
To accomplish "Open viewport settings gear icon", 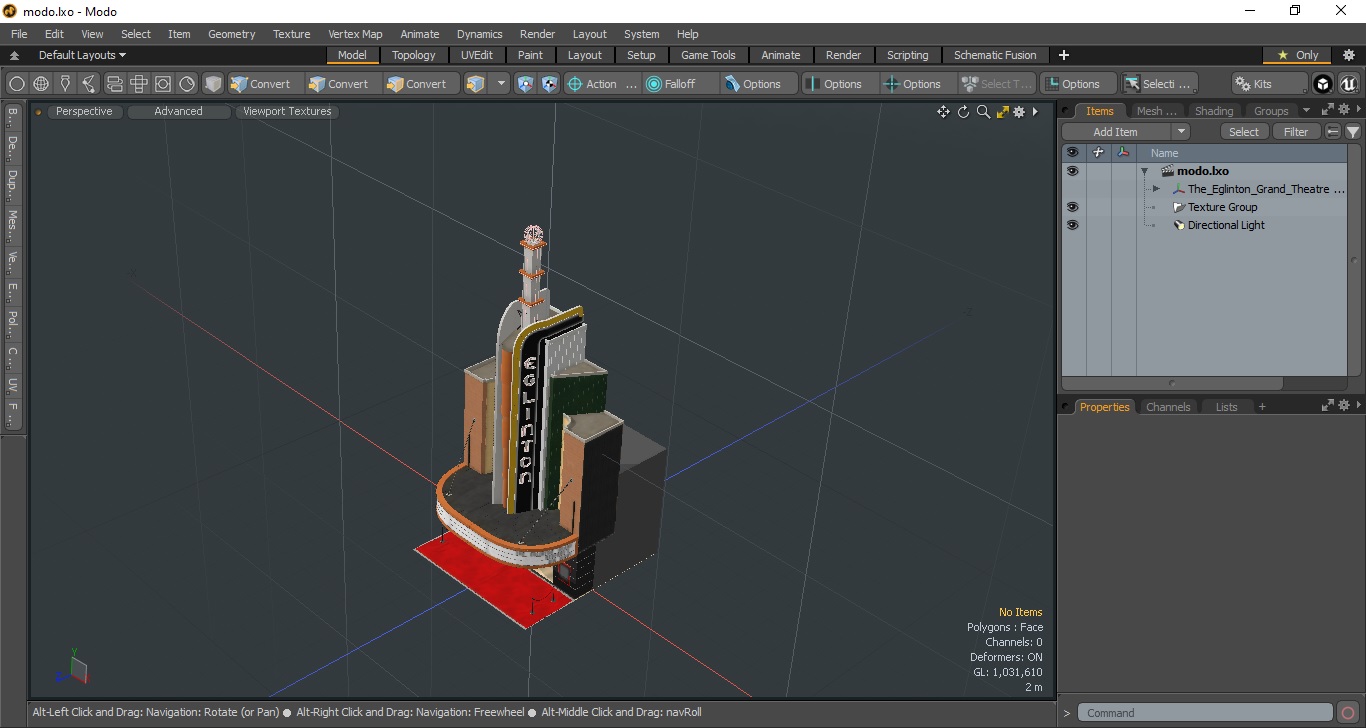I will click(x=1019, y=112).
